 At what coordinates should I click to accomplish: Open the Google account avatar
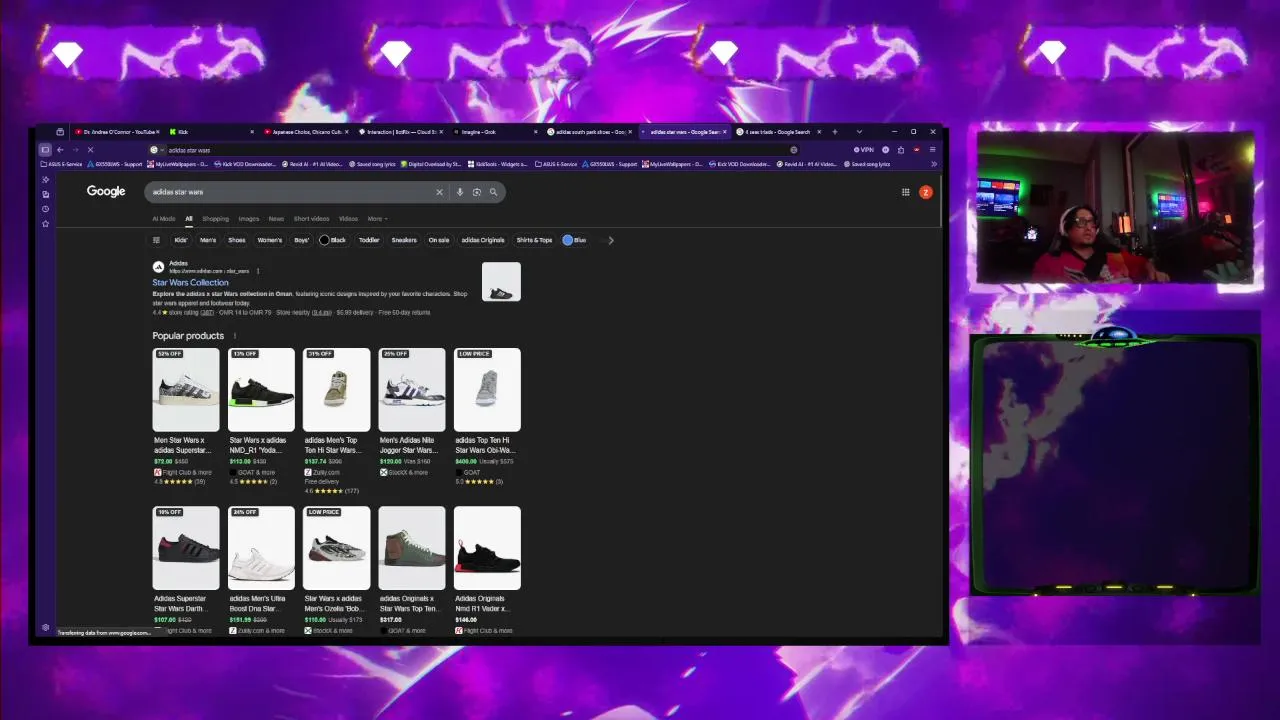coord(926,192)
